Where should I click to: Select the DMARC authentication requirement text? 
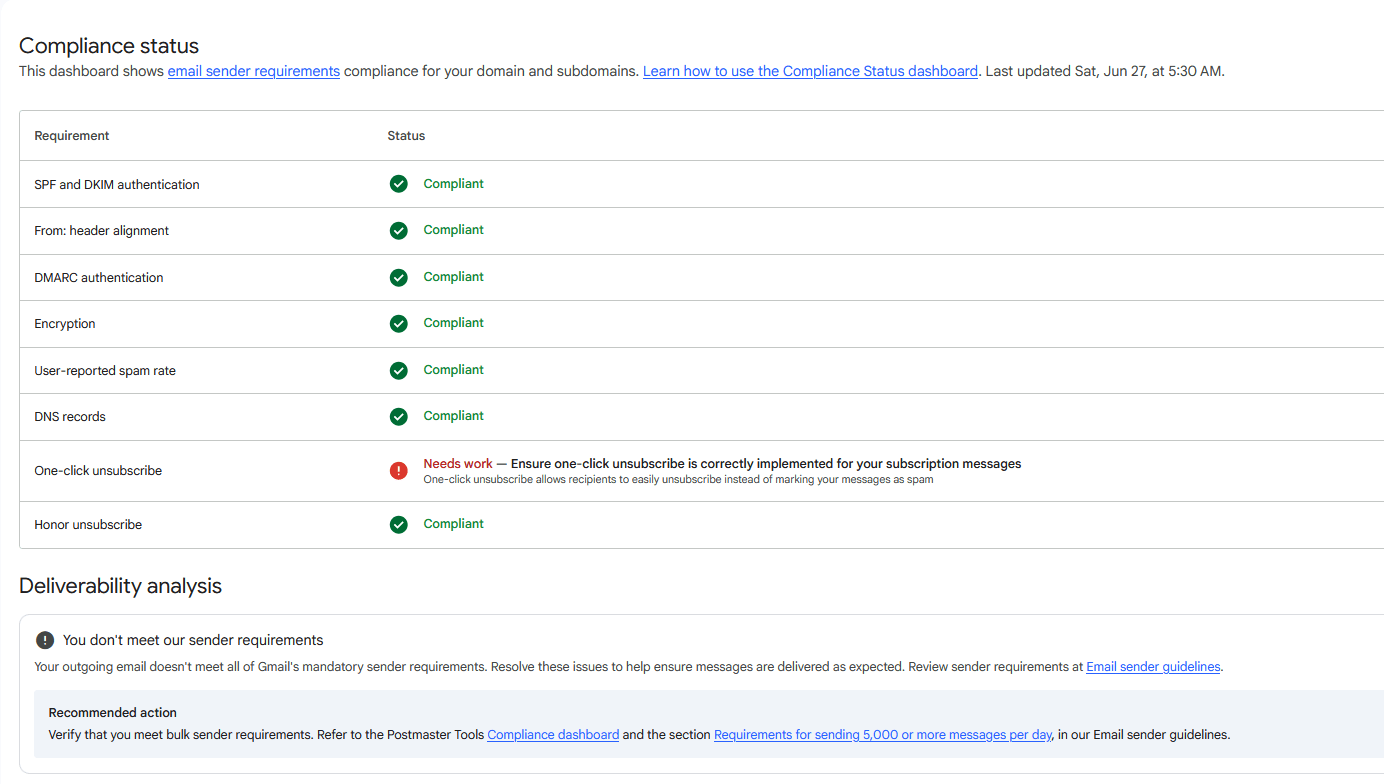coord(99,278)
